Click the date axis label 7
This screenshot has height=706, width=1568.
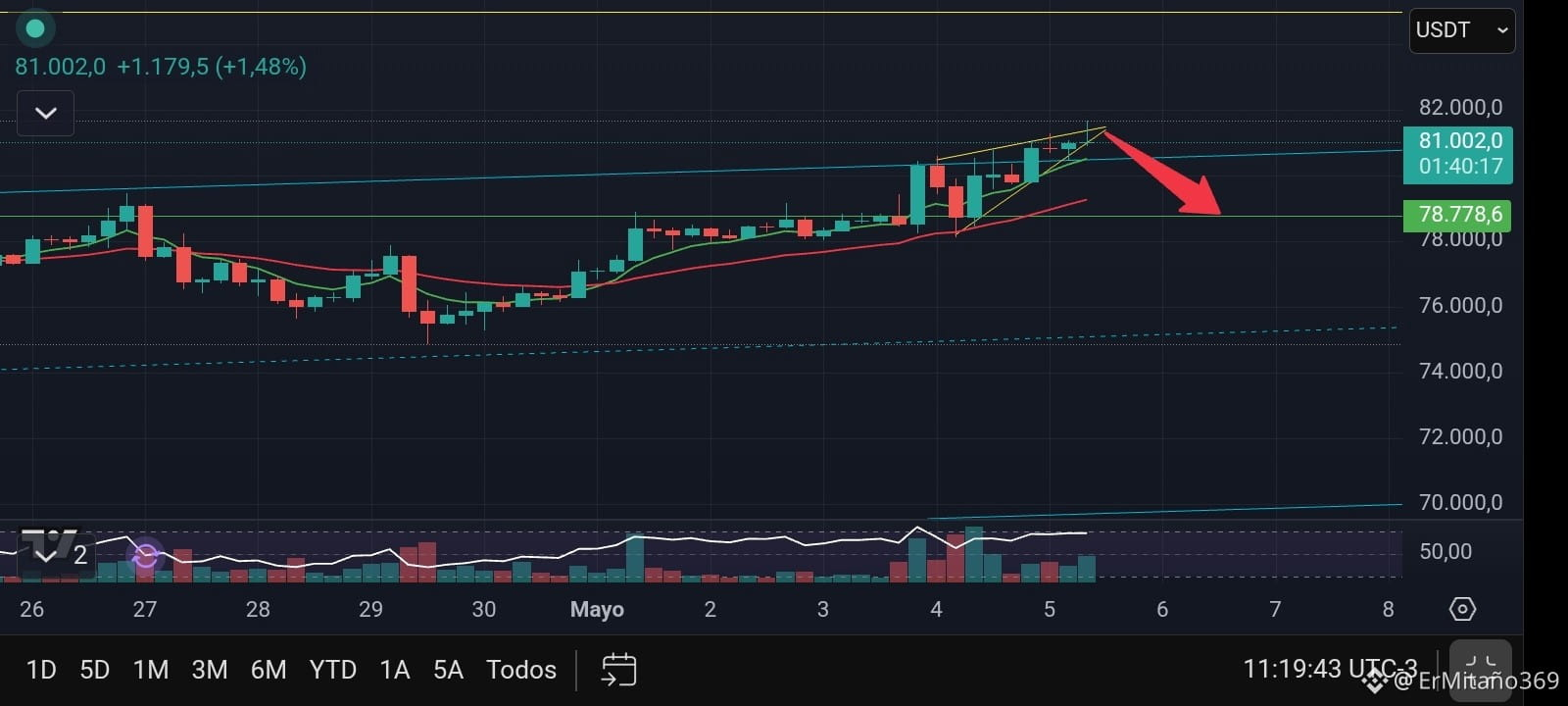[1275, 609]
